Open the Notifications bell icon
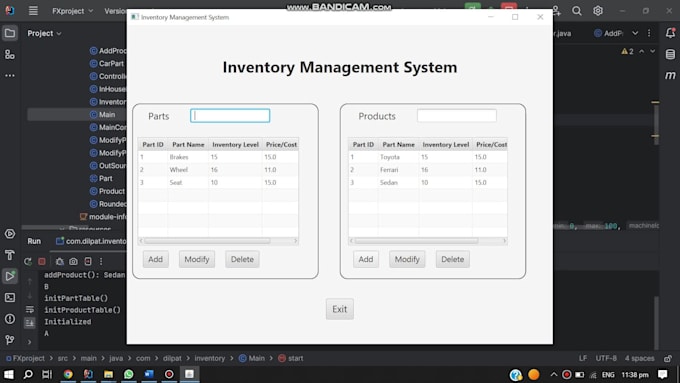The width and height of the screenshot is (680, 383). click(x=670, y=33)
